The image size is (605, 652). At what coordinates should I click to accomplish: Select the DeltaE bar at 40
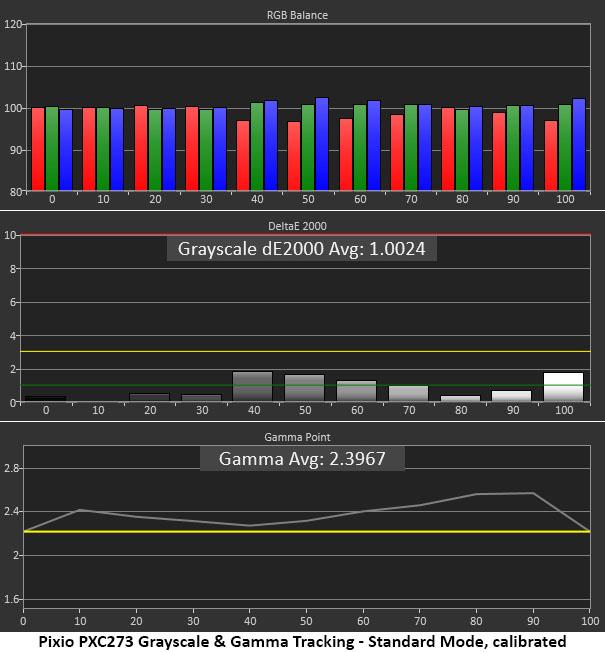click(252, 387)
